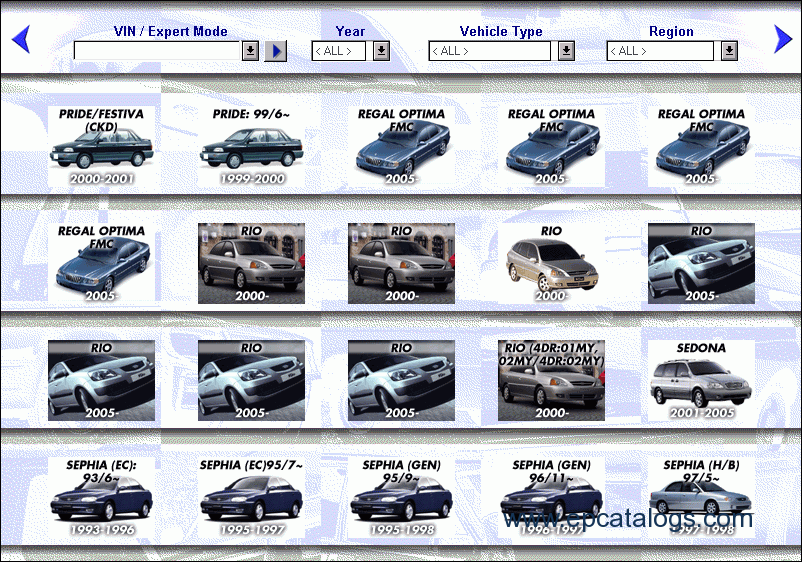
Task: Focus the VIN / Expert Mode input field
Action: [157, 51]
